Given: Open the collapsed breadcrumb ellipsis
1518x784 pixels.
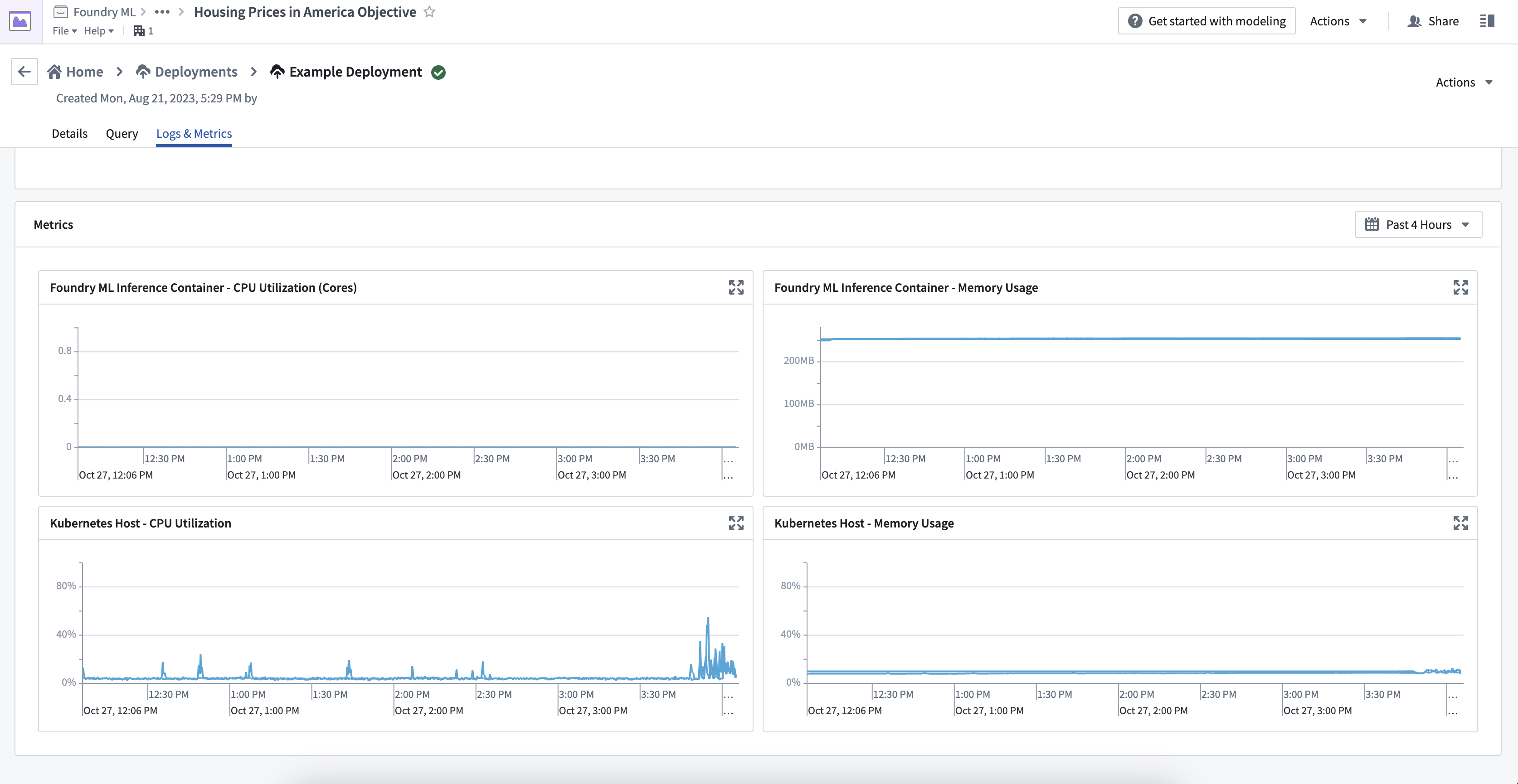Looking at the screenshot, I should (x=162, y=12).
